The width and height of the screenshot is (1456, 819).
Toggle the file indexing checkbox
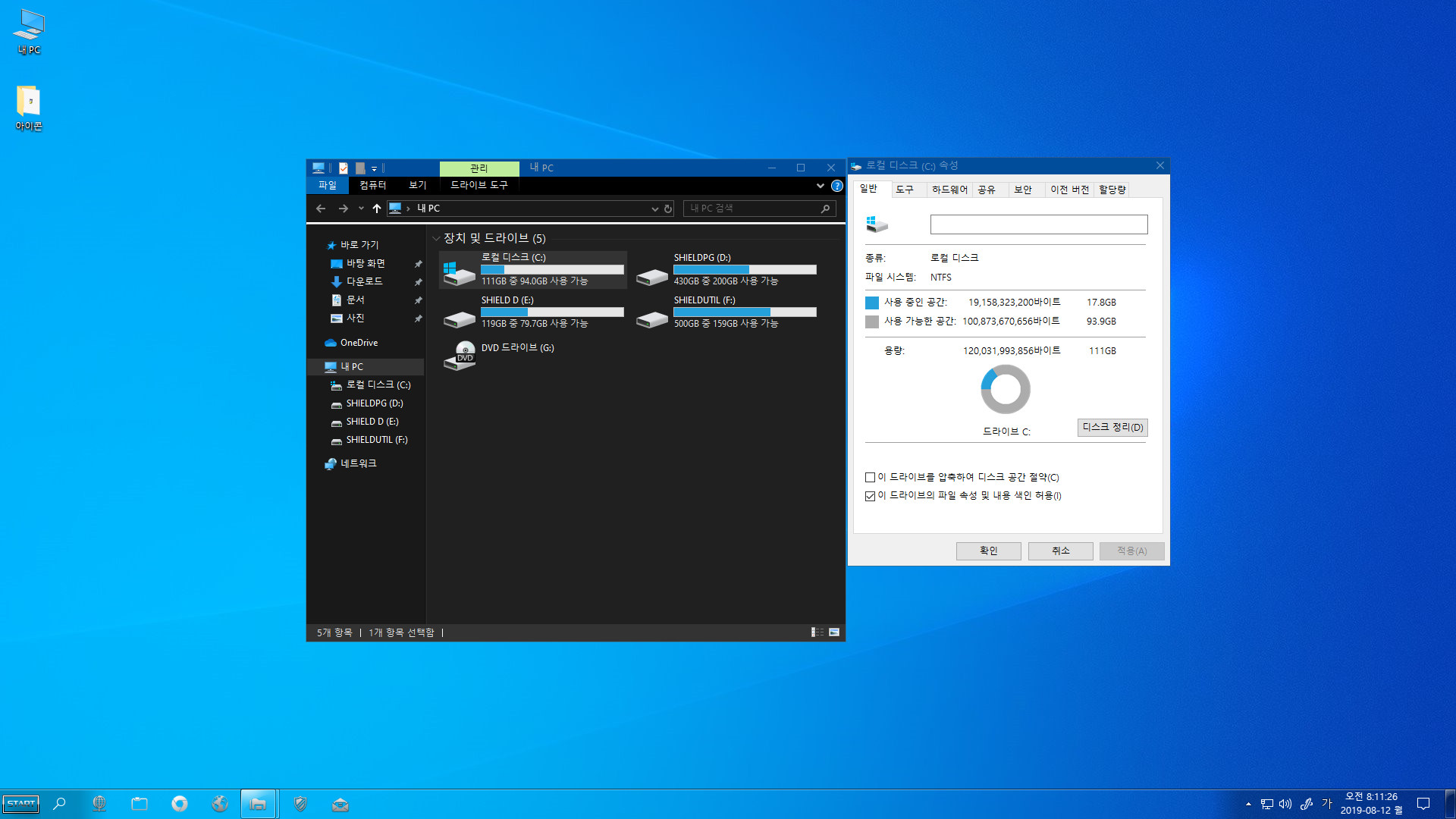(870, 496)
